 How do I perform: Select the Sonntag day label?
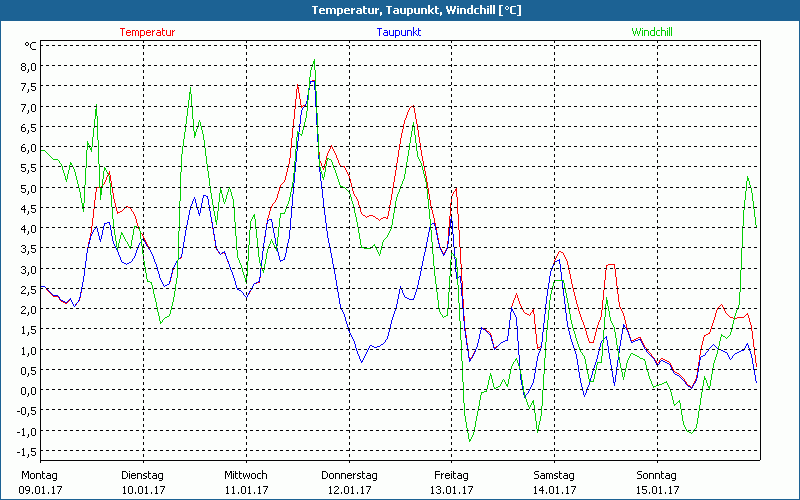tap(657, 475)
